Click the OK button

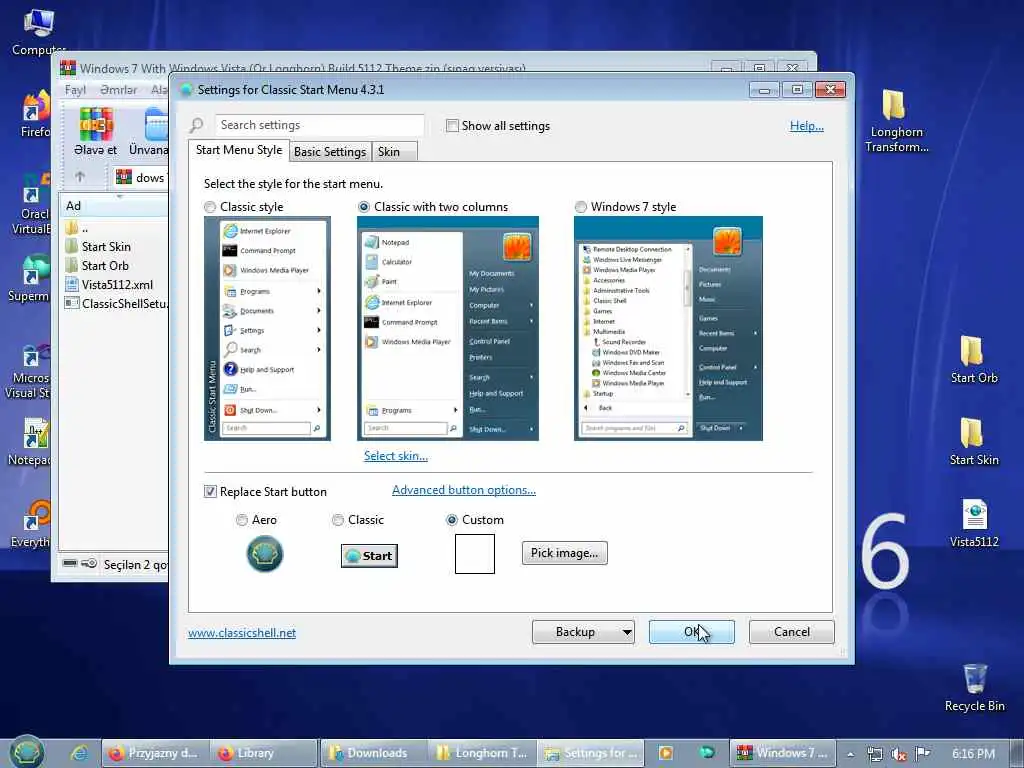coord(692,632)
